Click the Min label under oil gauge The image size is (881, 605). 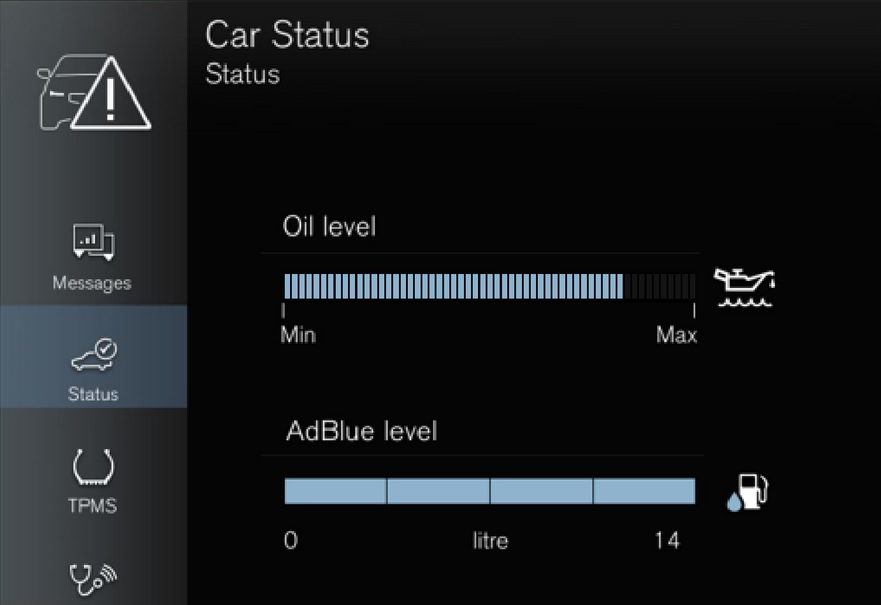[x=298, y=335]
